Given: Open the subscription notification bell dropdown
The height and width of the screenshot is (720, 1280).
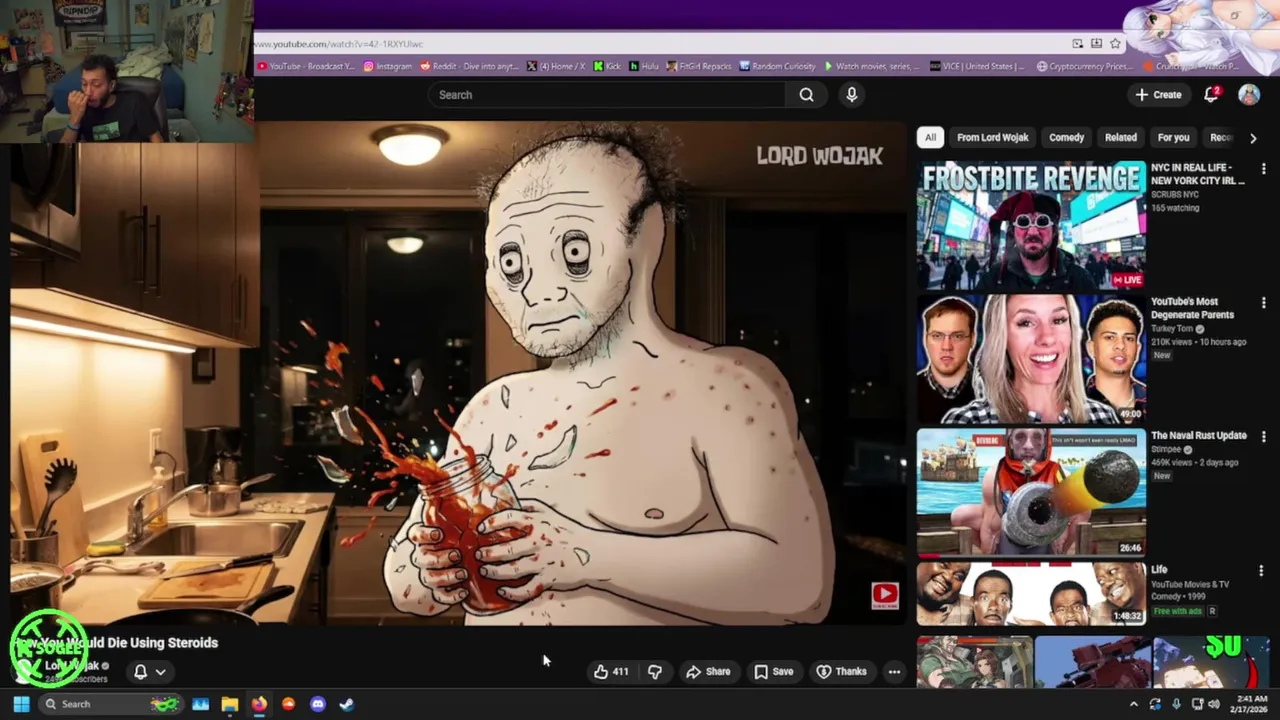Looking at the screenshot, I should tap(149, 672).
